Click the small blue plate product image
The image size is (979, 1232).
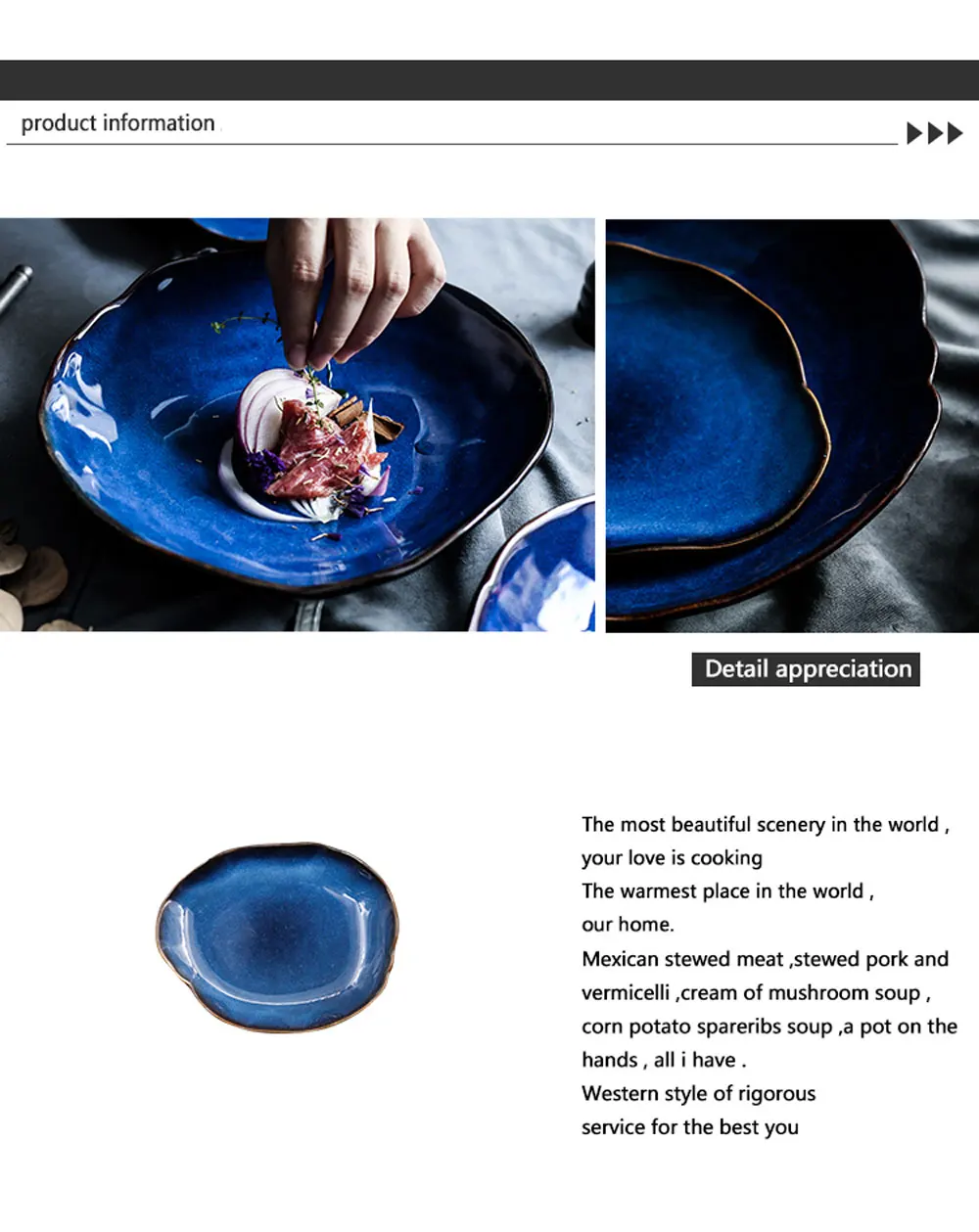pos(278,937)
